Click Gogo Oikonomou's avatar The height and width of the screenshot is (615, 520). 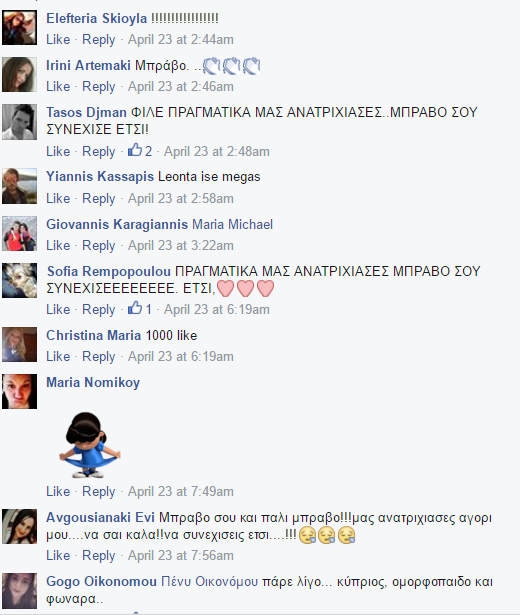coord(19,591)
